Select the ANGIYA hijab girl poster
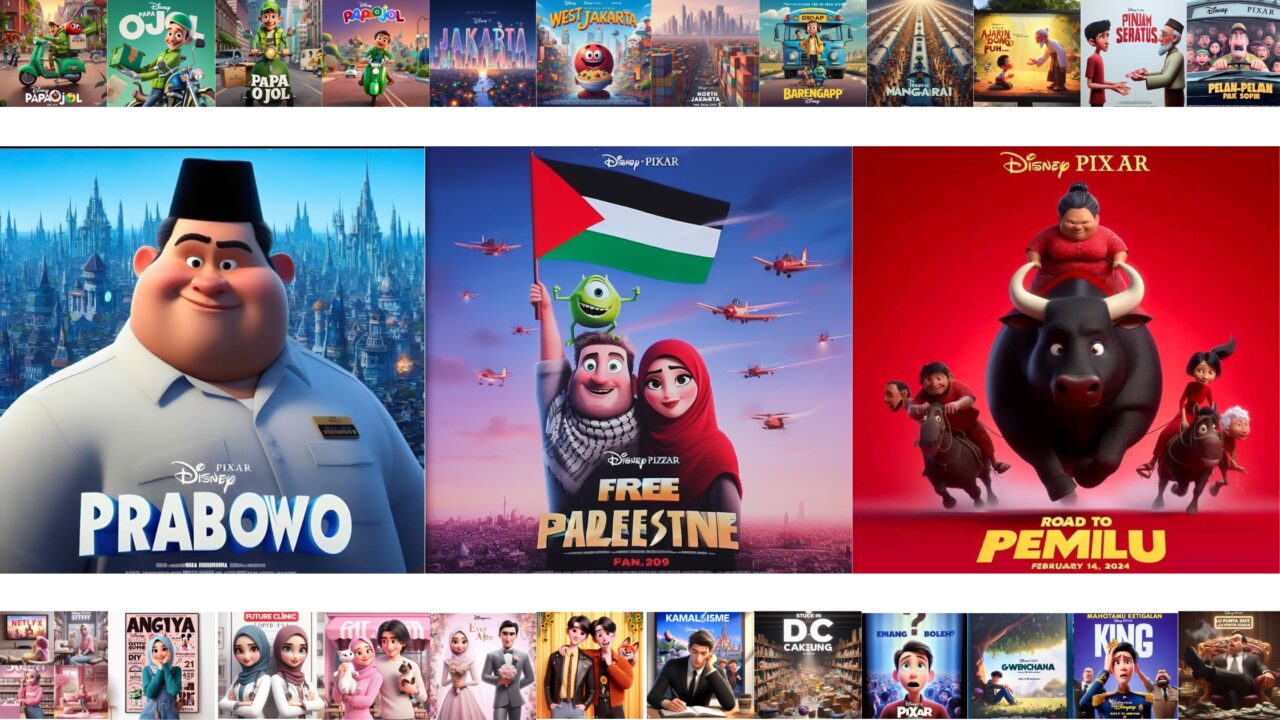The image size is (1280, 720). pos(161,665)
